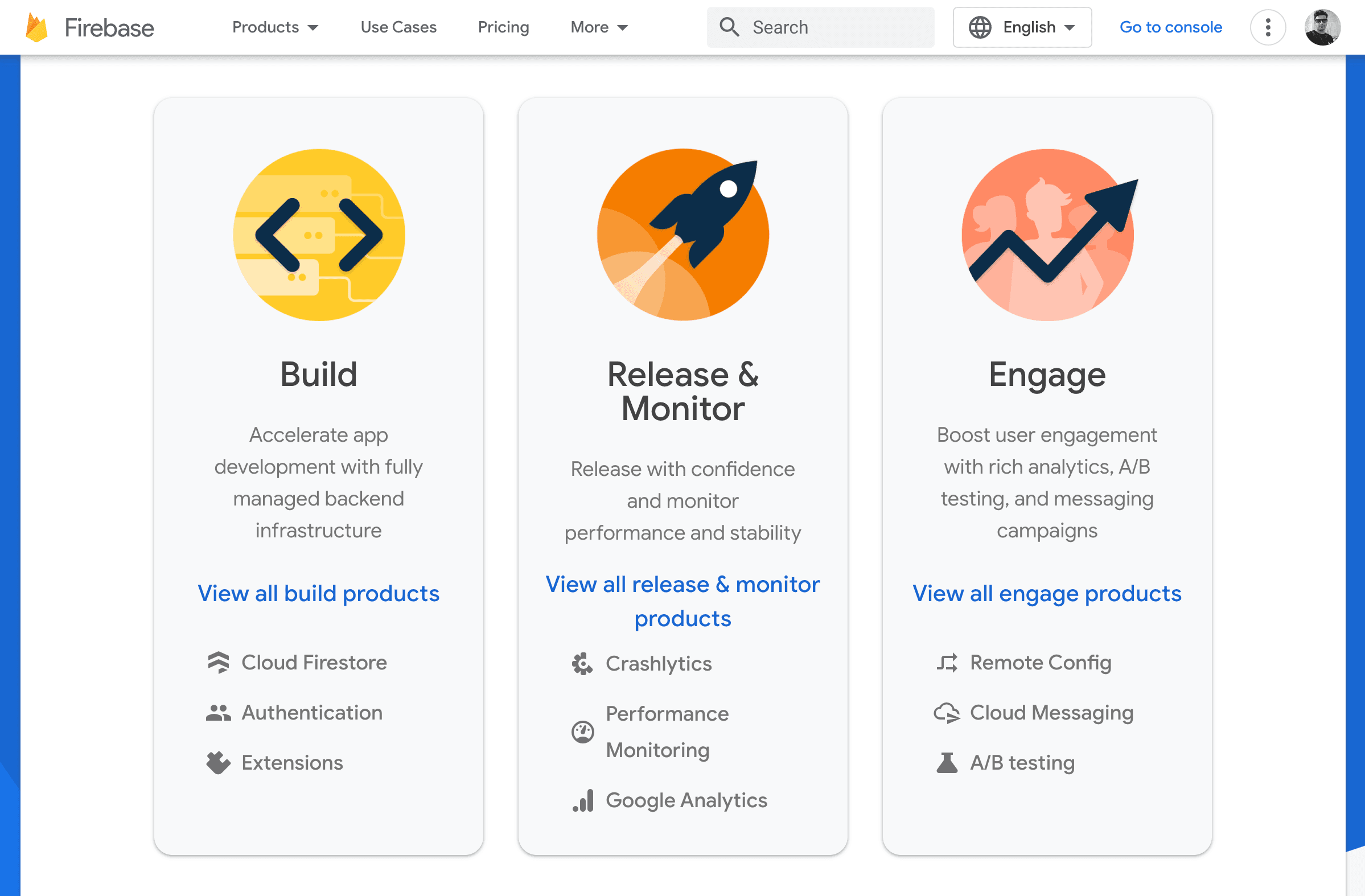This screenshot has width=1365, height=896.
Task: Click the Remote Config icon
Action: point(946,663)
